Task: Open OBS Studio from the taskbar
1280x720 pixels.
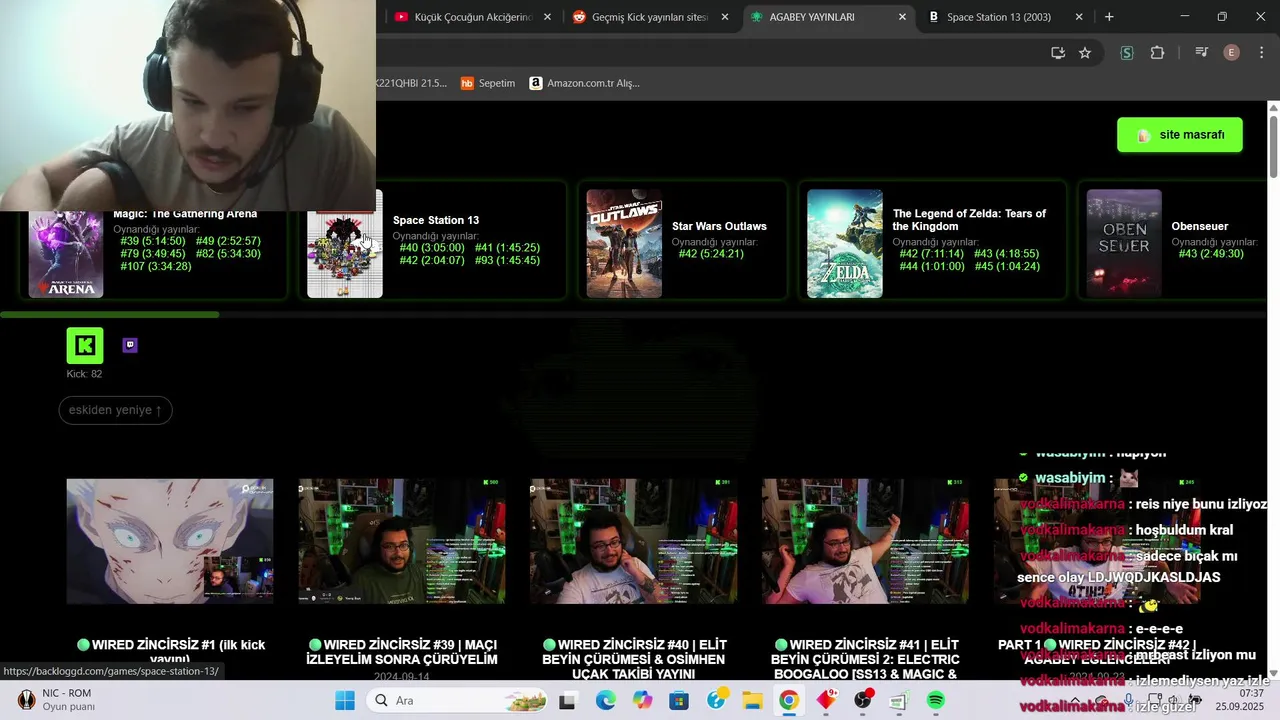Action: [863, 700]
